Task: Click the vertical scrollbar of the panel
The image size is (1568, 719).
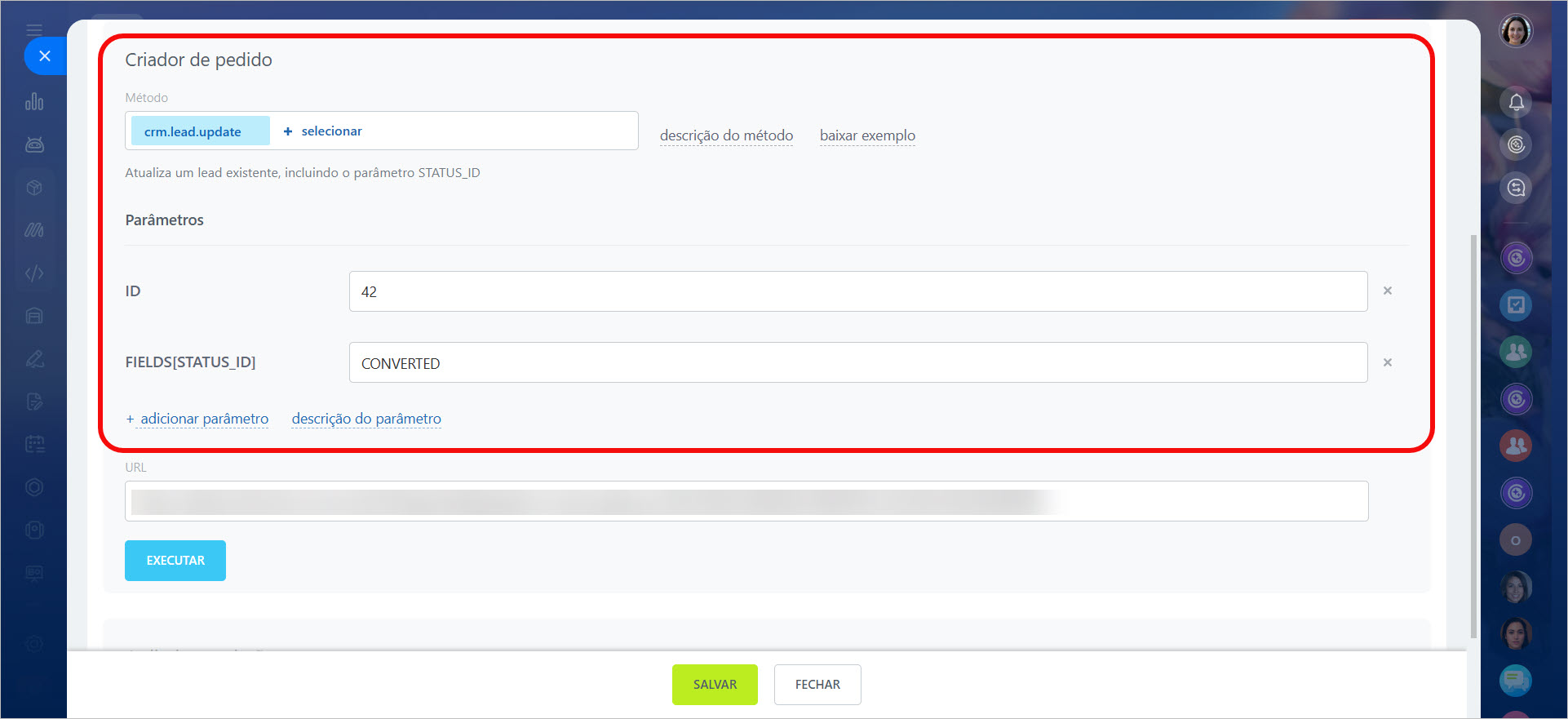Action: click(1473, 437)
